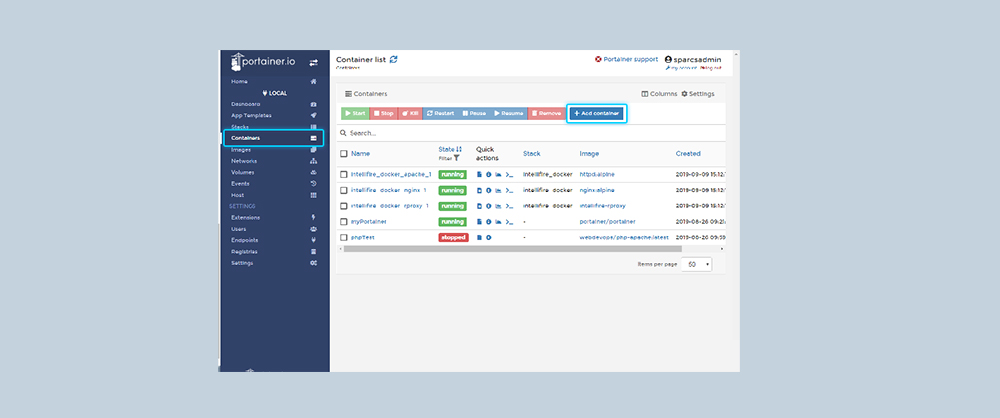Click the Dashboard sidebar icon

click(x=313, y=104)
